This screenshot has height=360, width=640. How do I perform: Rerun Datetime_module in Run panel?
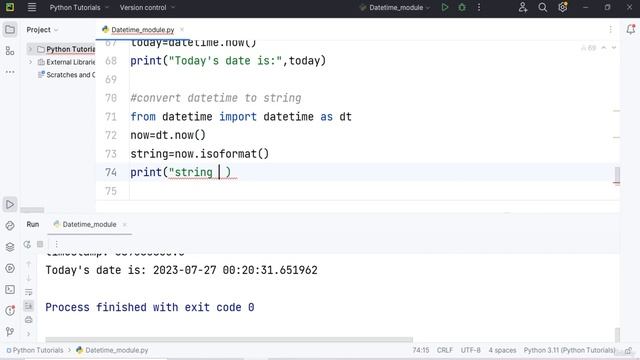pos(27,244)
